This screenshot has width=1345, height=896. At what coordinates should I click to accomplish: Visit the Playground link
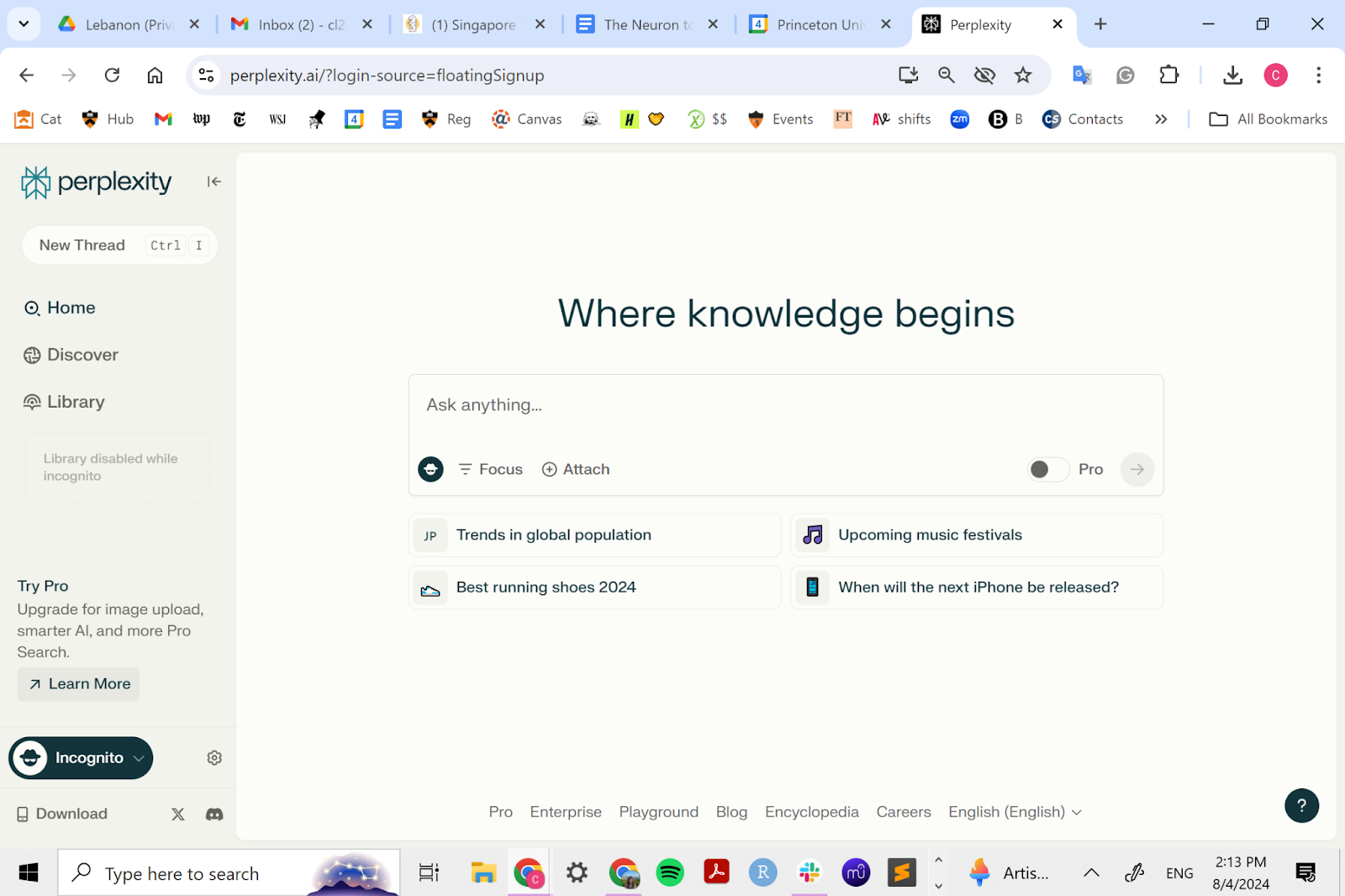[x=659, y=812]
